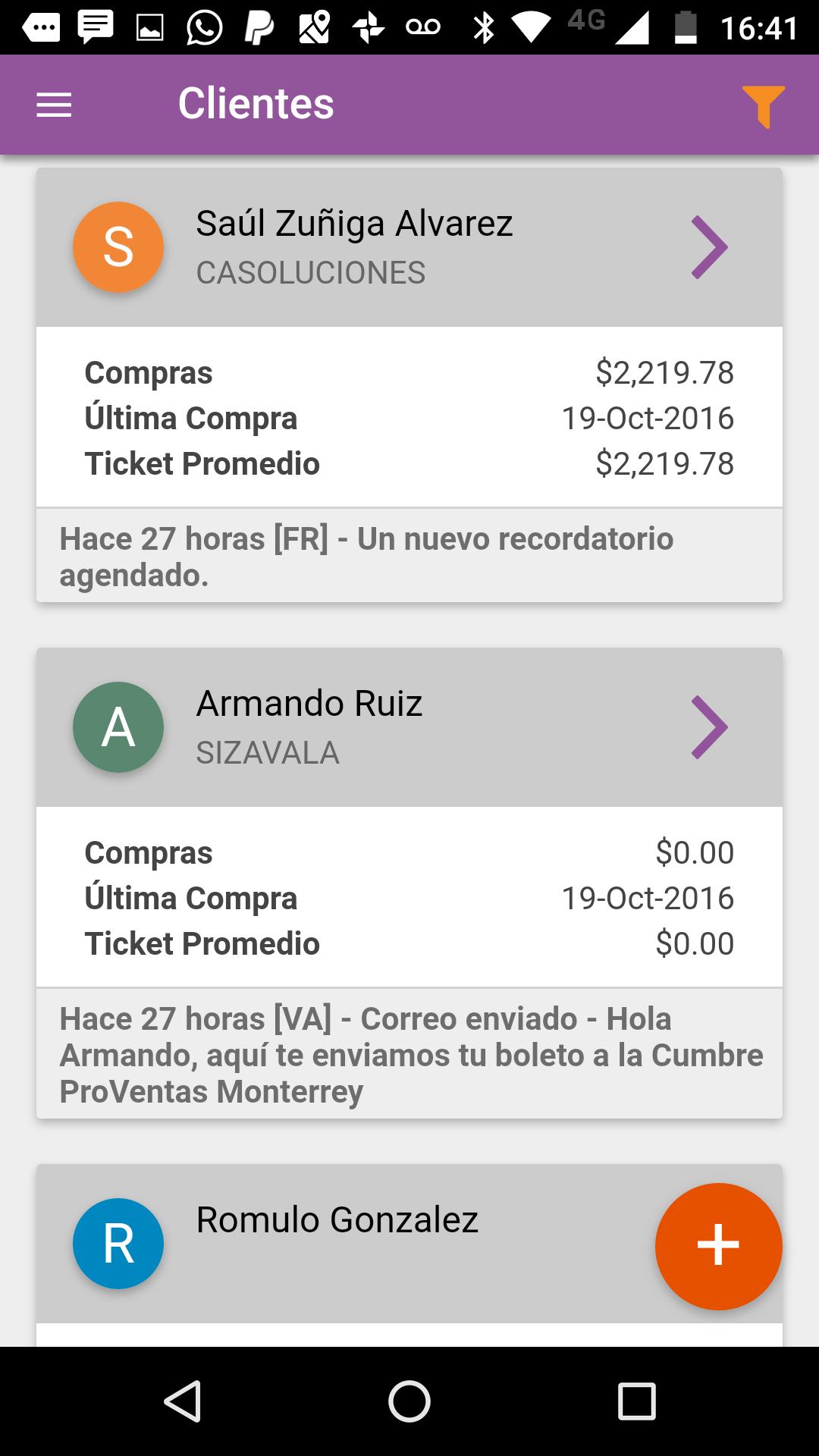Image resolution: width=819 pixels, height=1456 pixels.
Task: Open the "Correo enviado" activity note
Action: [410, 1055]
